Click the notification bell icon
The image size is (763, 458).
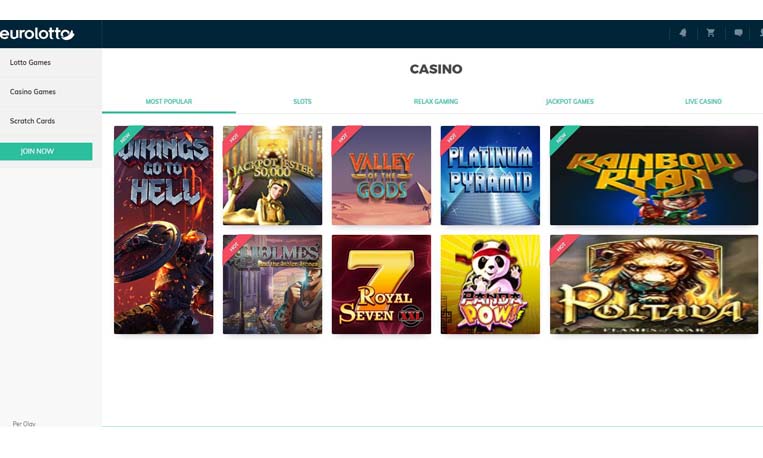tap(683, 33)
